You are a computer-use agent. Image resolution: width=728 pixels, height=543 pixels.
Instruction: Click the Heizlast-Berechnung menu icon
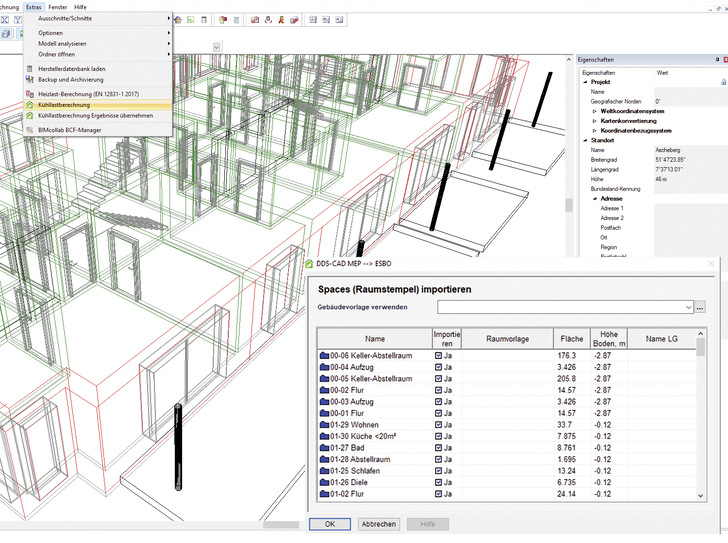(29, 93)
